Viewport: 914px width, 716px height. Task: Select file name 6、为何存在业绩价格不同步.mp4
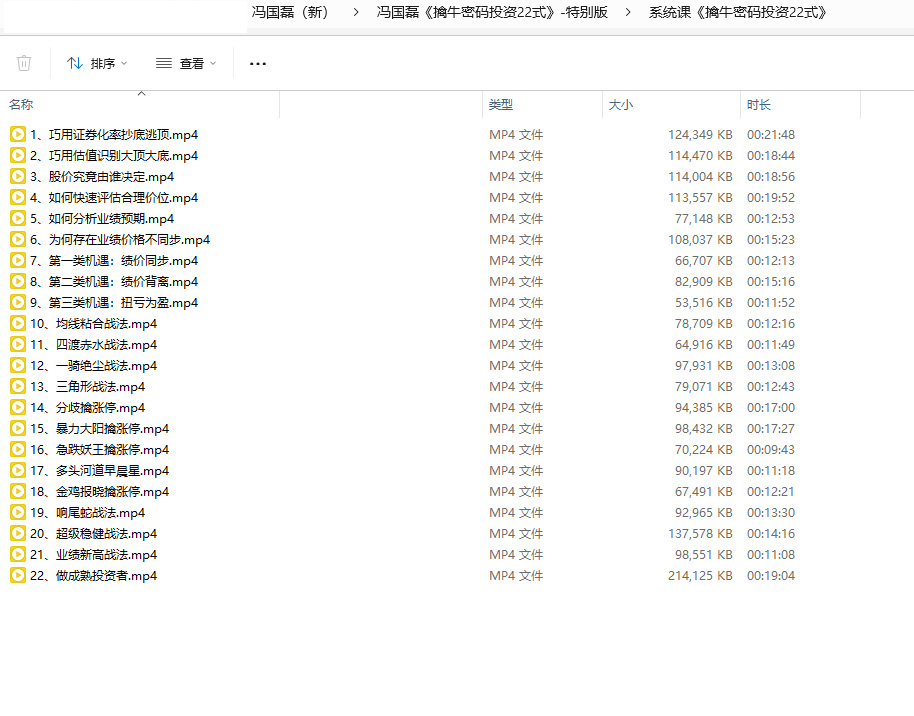coord(120,240)
